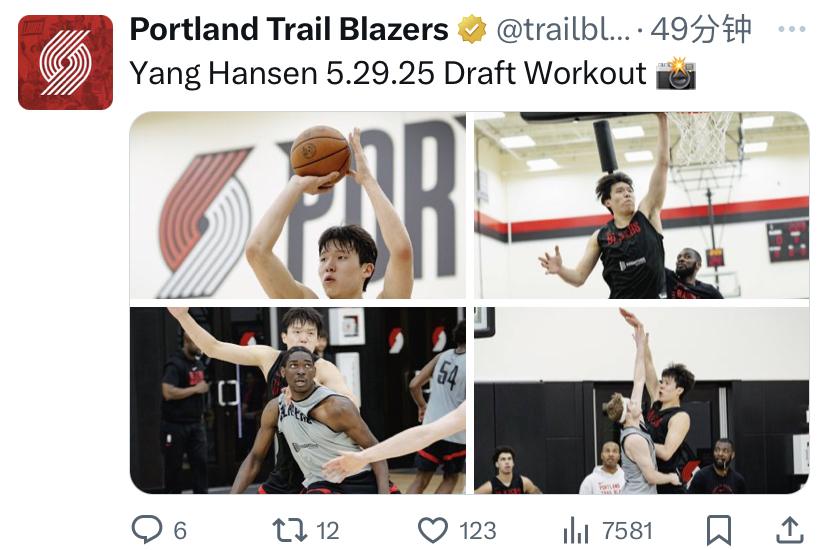Click the retweet arrows icon
Image resolution: width=828 pixels, height=550 pixels.
coord(289,530)
